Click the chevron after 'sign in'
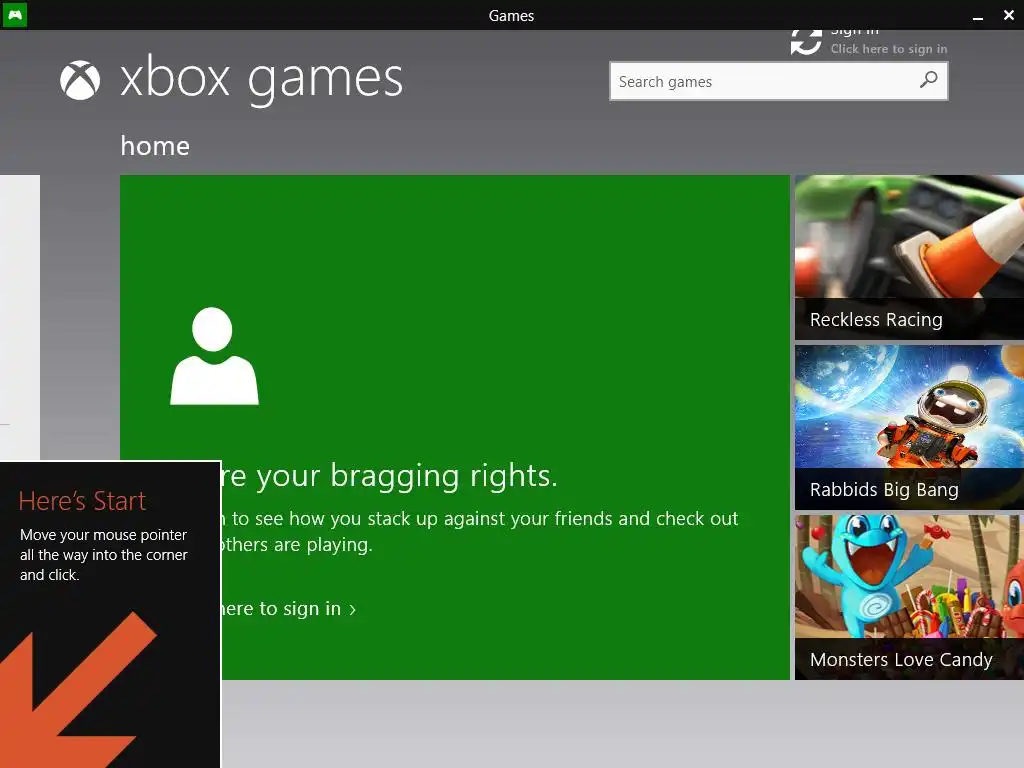The height and width of the screenshot is (768, 1024). (353, 610)
